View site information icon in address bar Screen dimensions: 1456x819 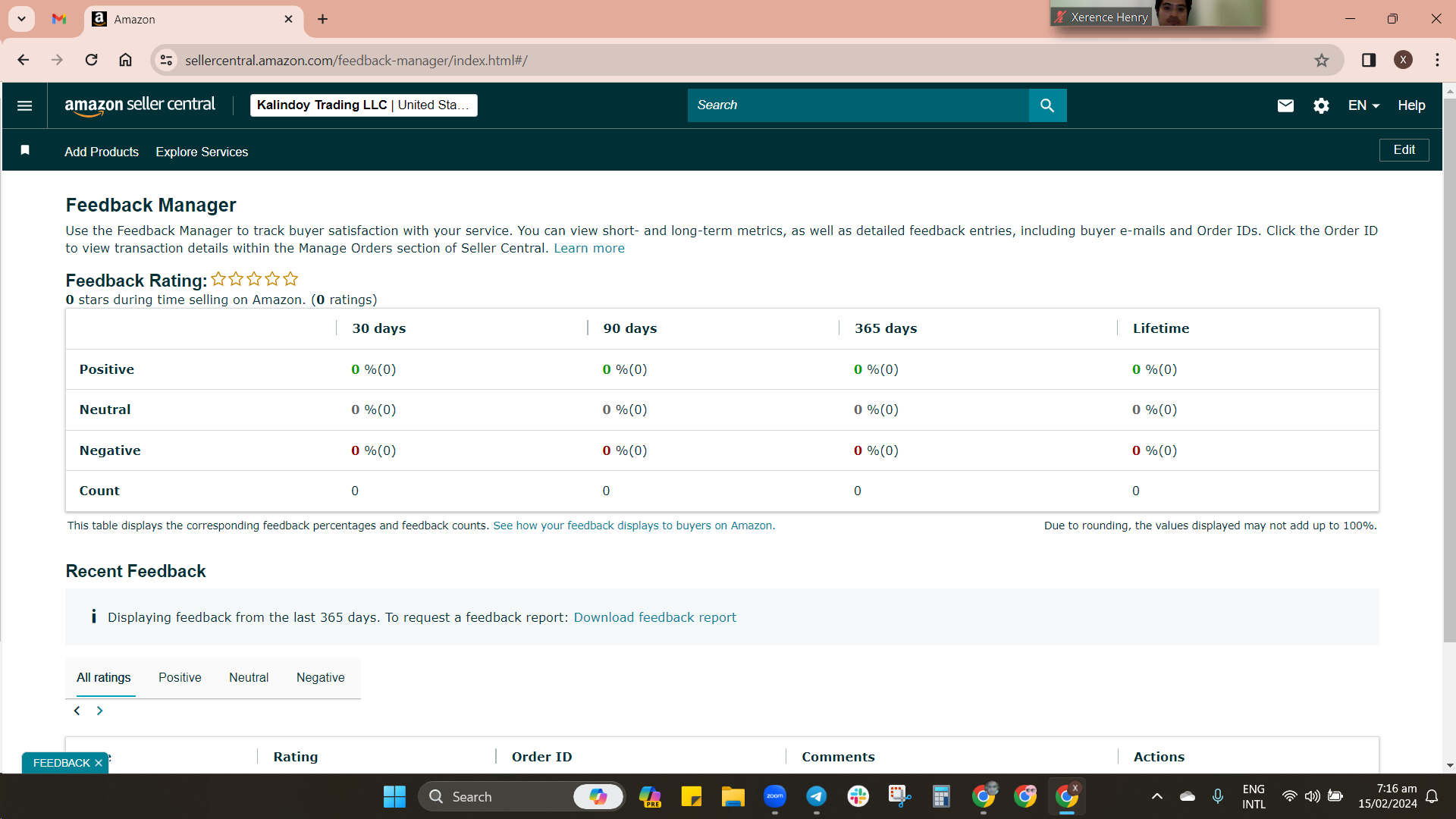tap(166, 60)
